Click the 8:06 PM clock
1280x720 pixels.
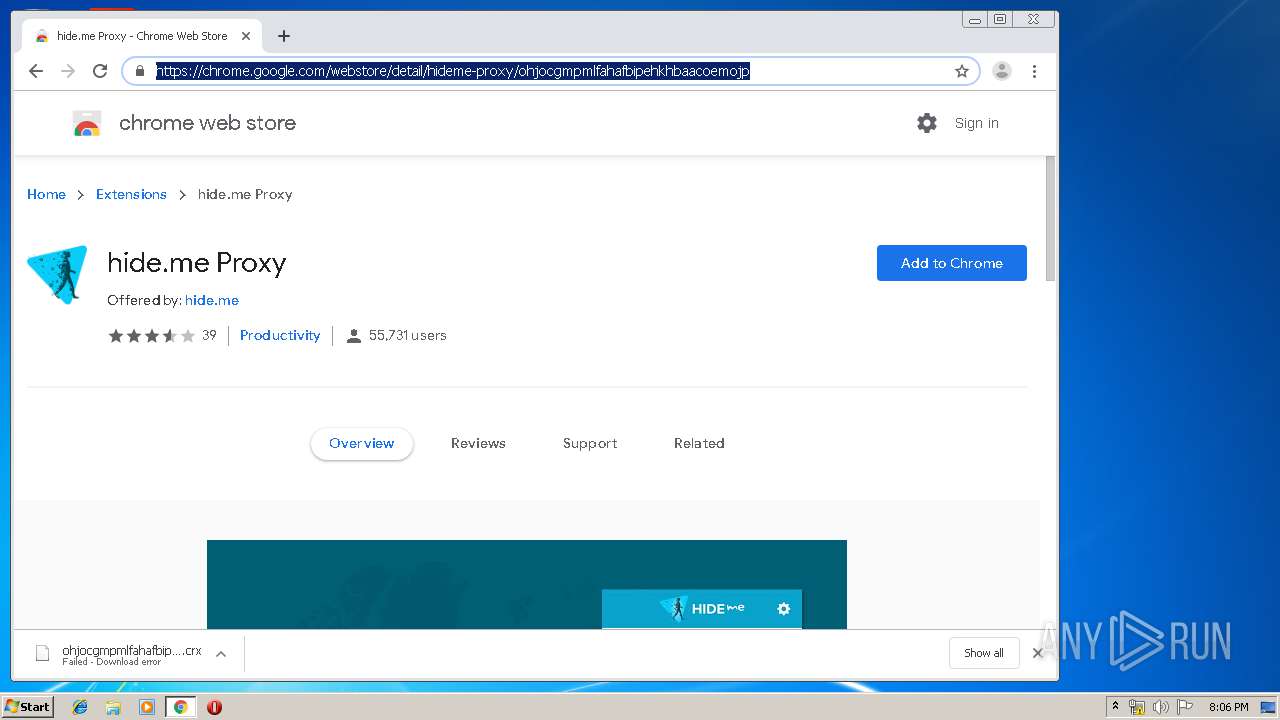pos(1228,707)
